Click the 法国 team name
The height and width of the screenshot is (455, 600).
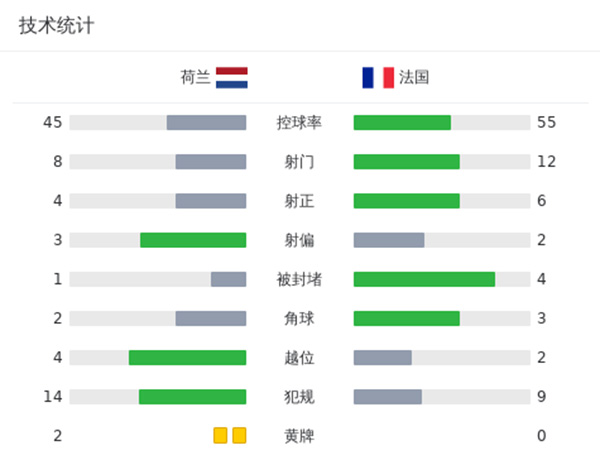click(414, 78)
